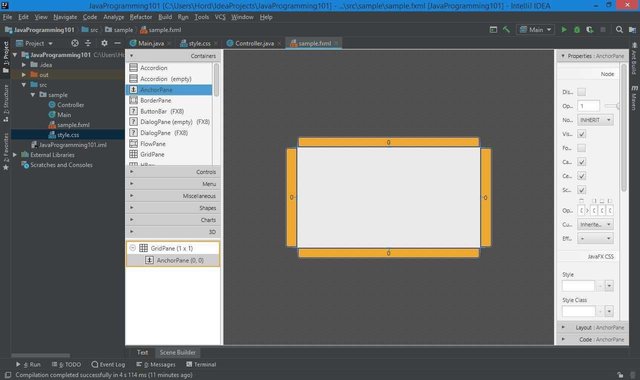Toggle the Visible checkbox in Properties
This screenshot has height=380, width=640.
coord(582,134)
